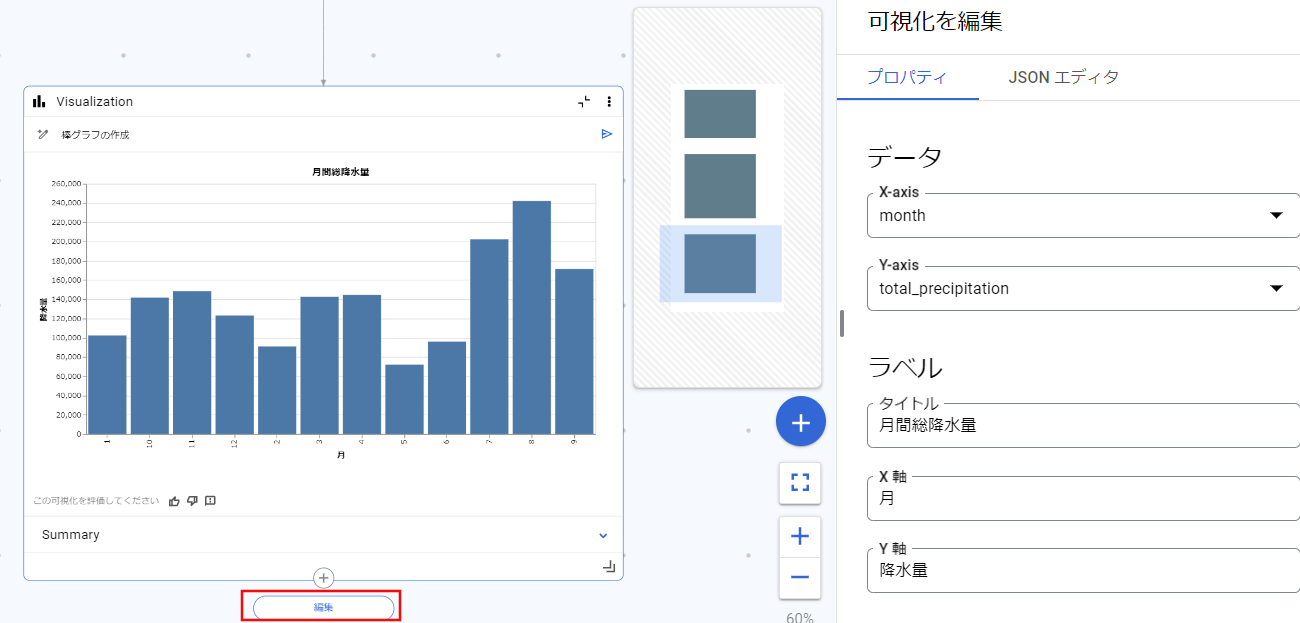Expand the Summary section
Viewport: 1300px width, 623px height.
coord(603,535)
